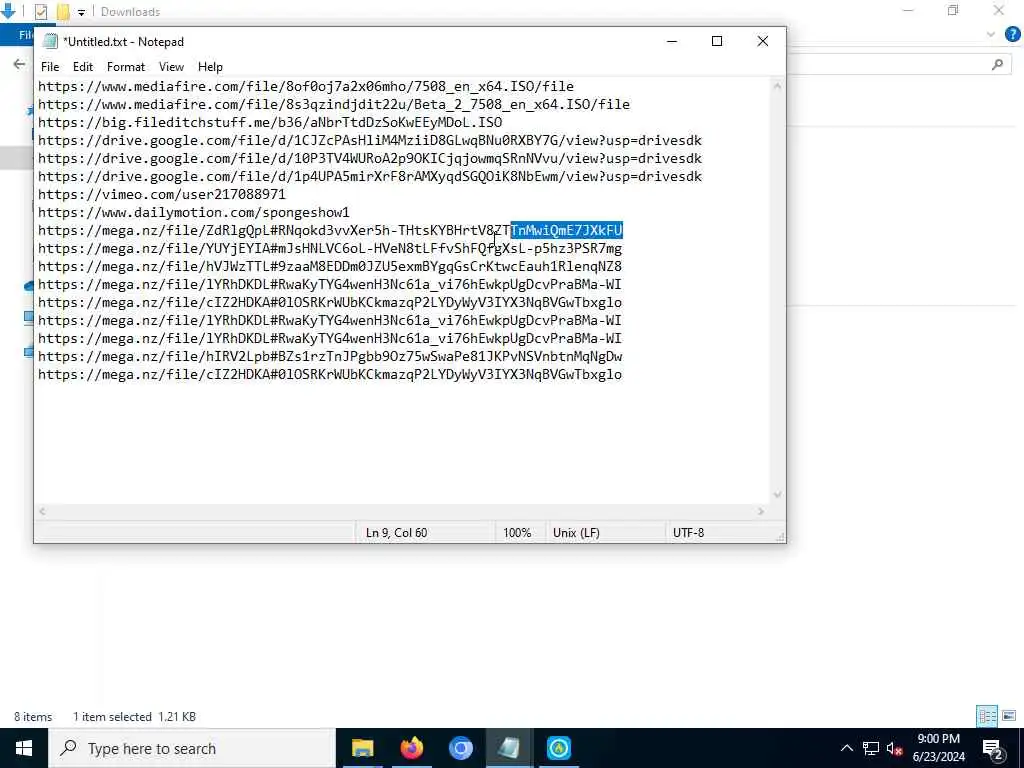Switch Explorer to details view icon
This screenshot has width=1024, height=768.
[x=987, y=716]
